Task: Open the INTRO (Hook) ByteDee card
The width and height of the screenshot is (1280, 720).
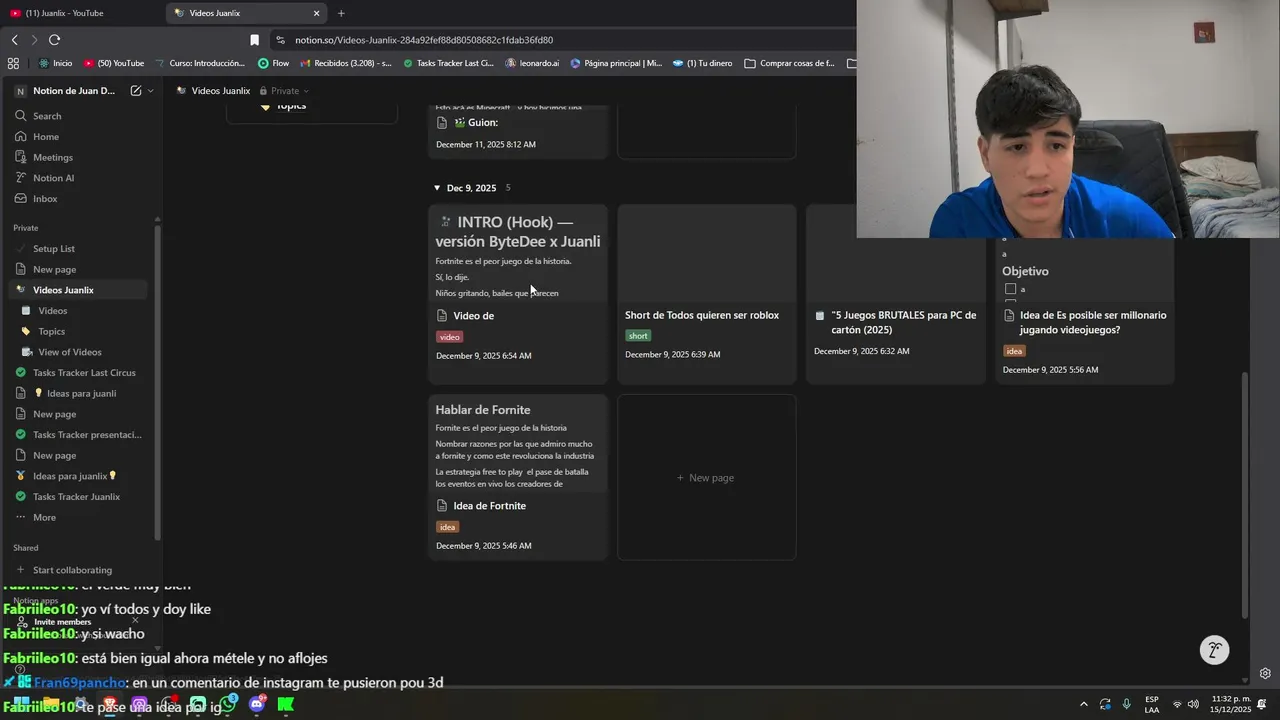Action: (518, 294)
